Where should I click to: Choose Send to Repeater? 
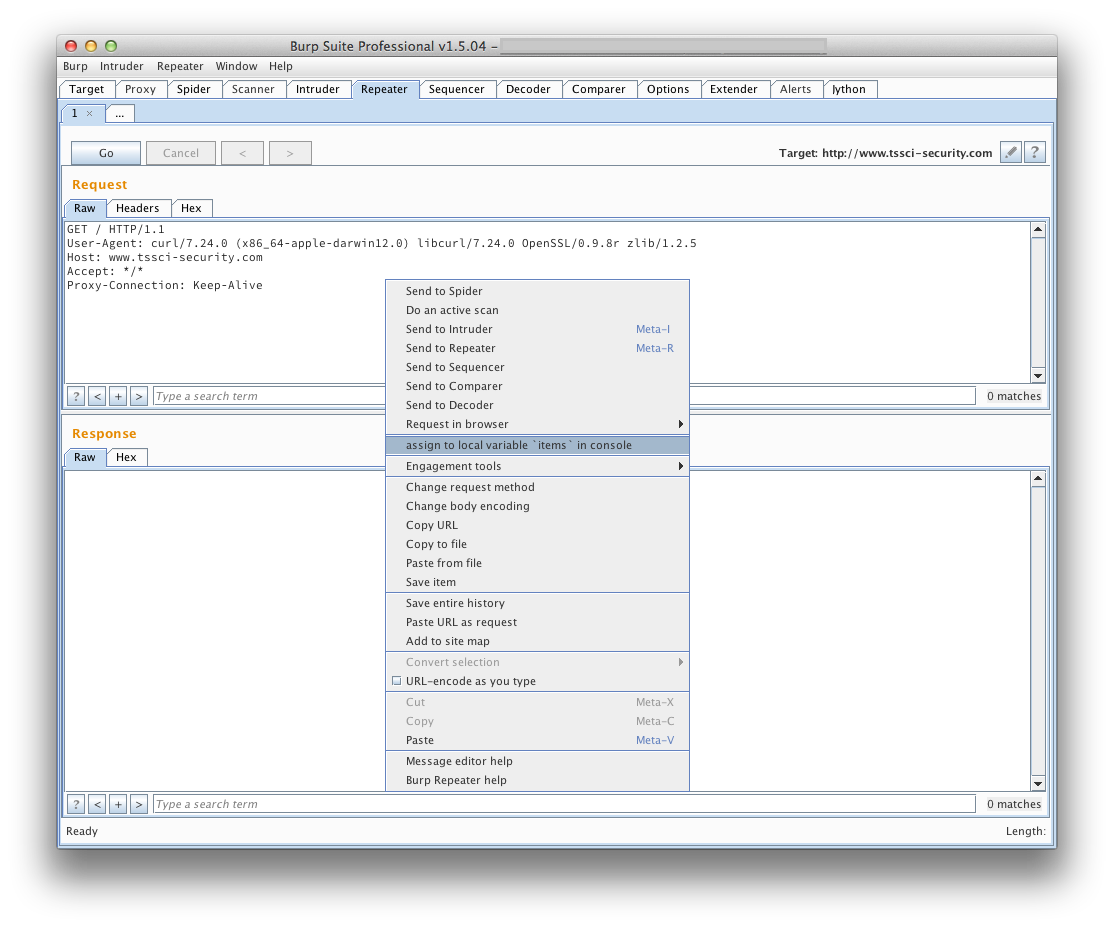point(537,348)
